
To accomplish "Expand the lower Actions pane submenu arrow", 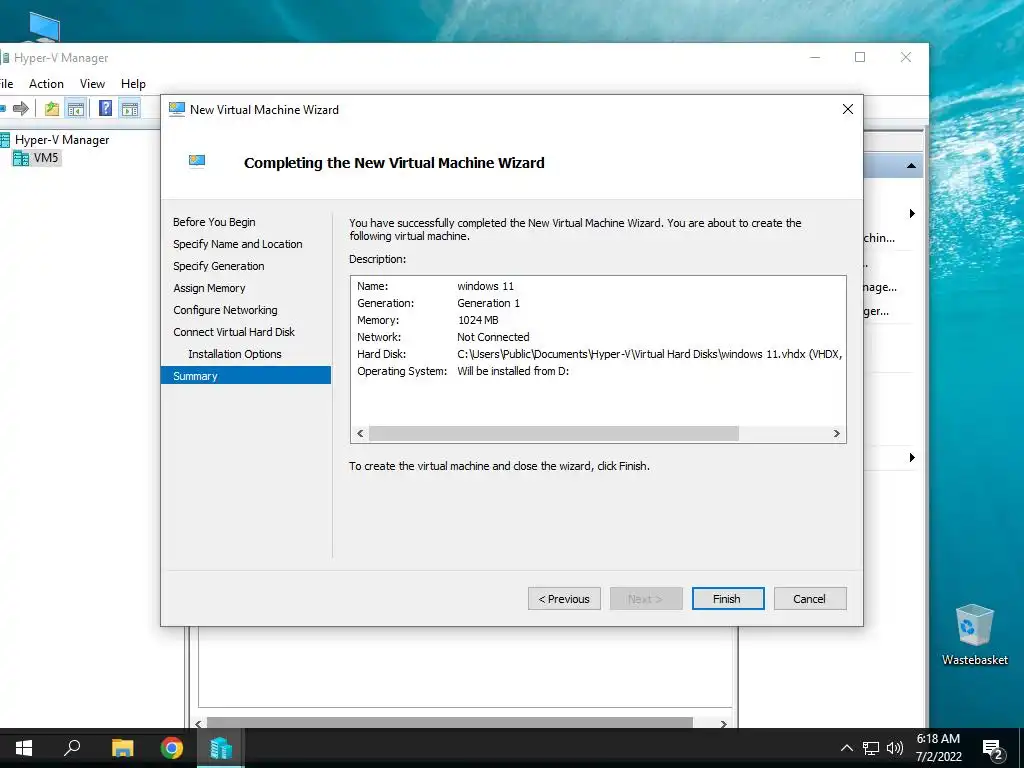I will 912,457.
